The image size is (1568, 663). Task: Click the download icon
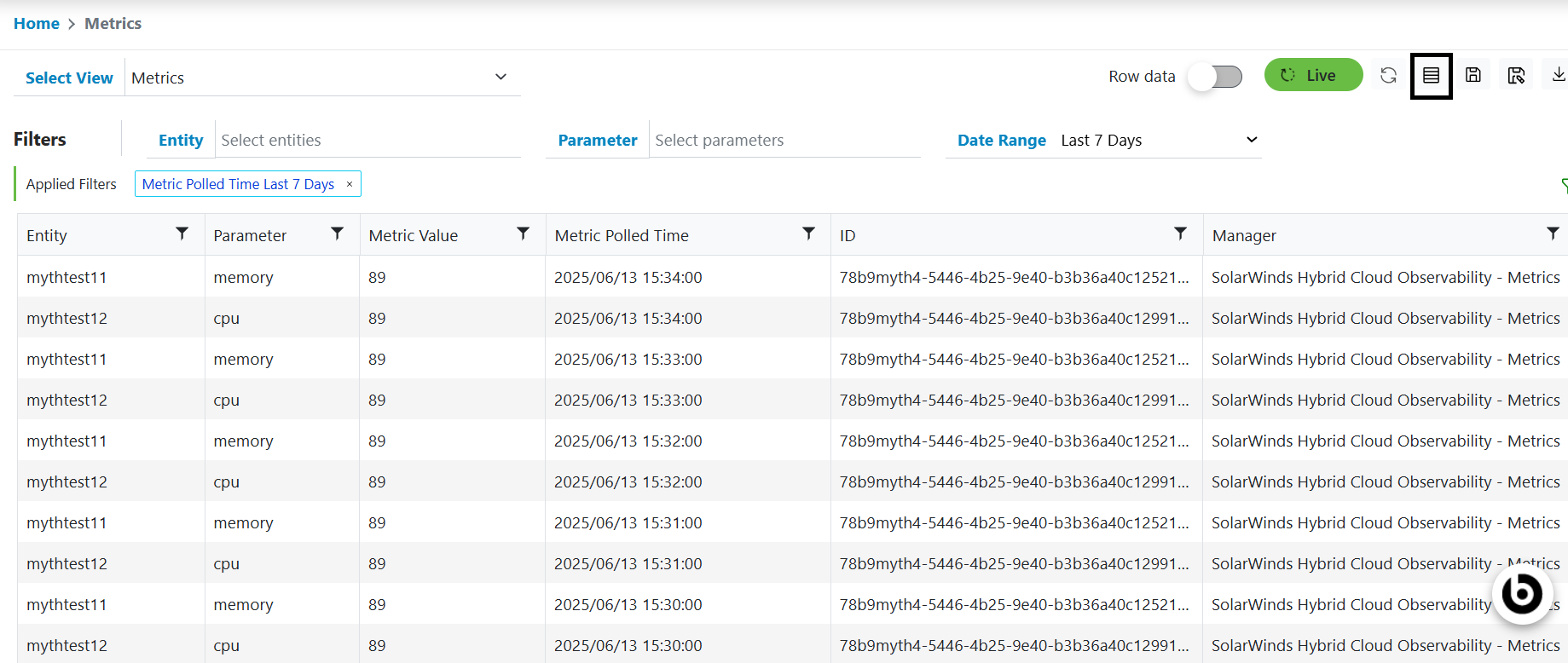[x=1558, y=75]
